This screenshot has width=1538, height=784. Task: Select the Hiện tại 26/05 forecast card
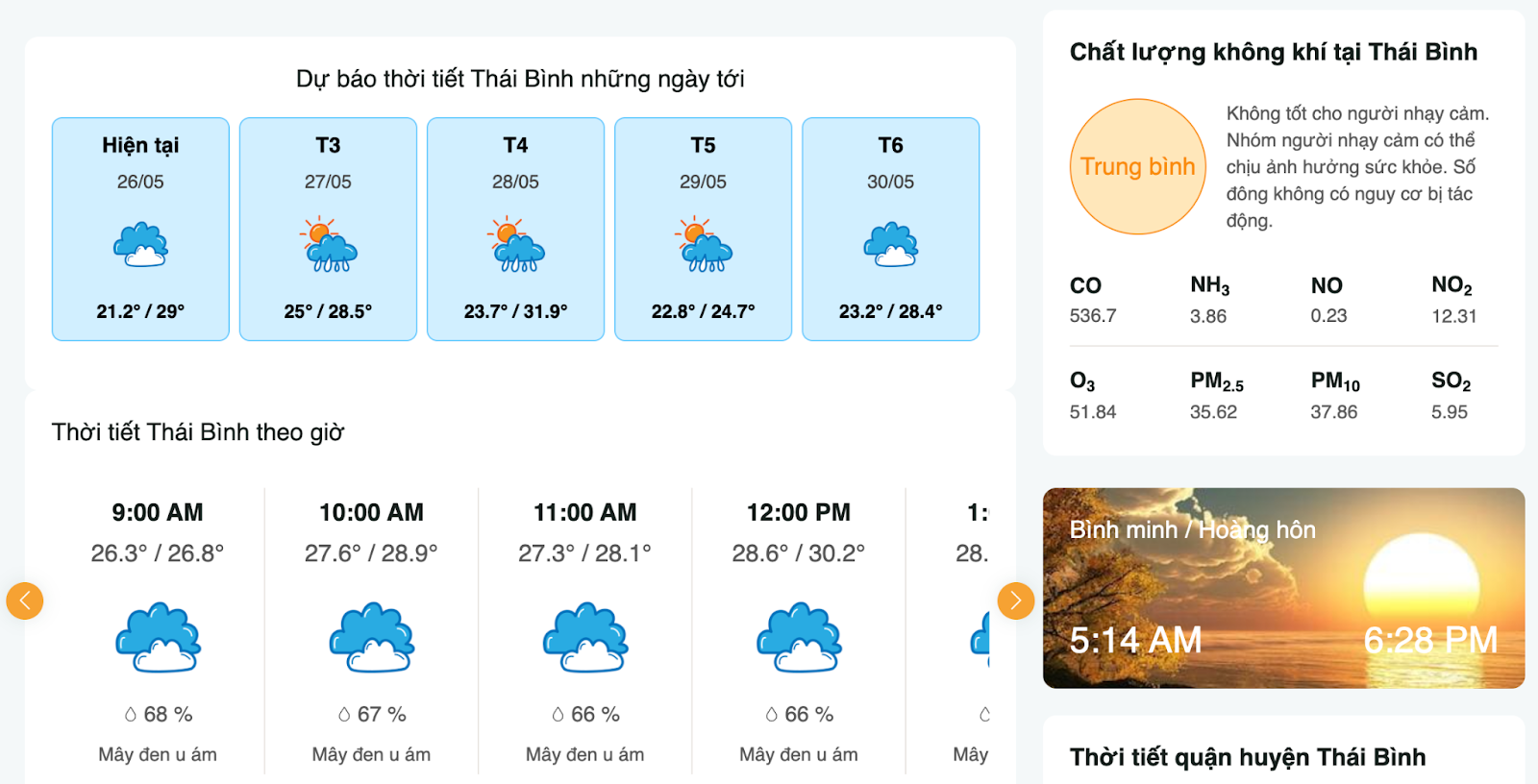click(140, 229)
